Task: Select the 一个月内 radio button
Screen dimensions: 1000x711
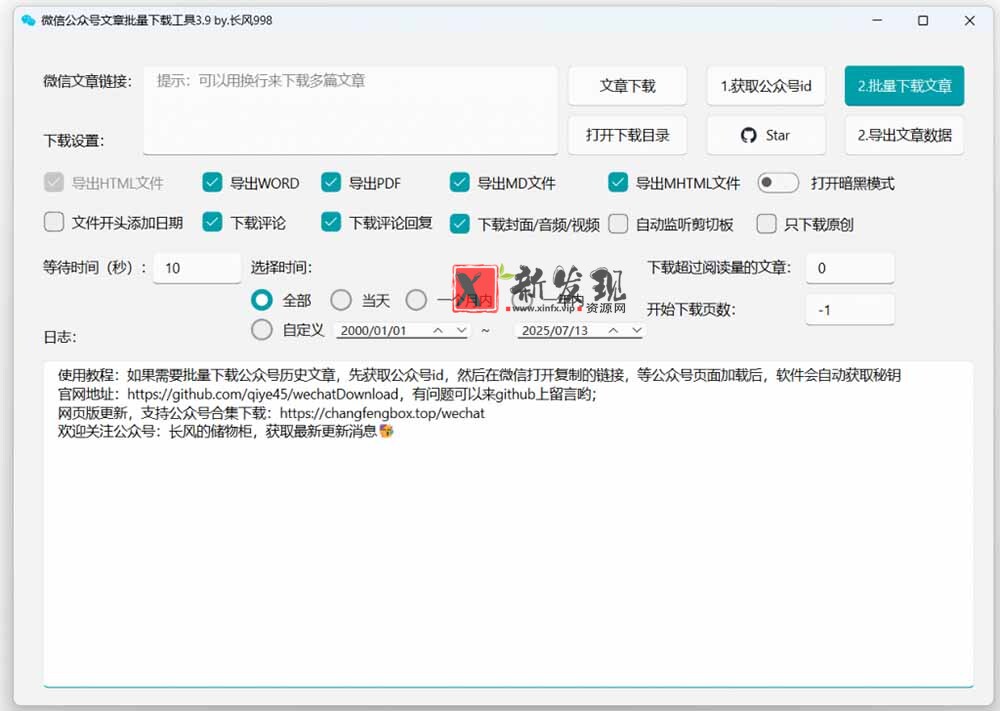Action: (416, 300)
